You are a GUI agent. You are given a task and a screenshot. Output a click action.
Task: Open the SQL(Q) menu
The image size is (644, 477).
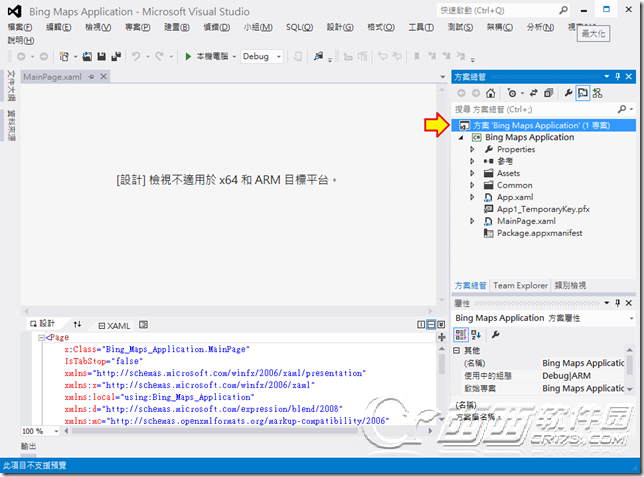point(299,27)
